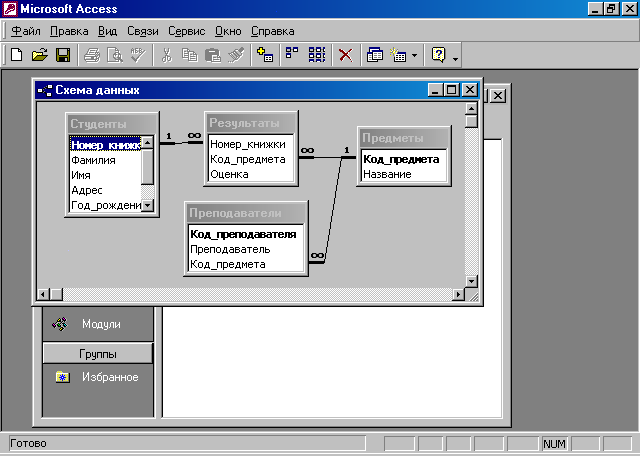The width and height of the screenshot is (640, 456).
Task: Open the Окно menu
Action: pos(228,31)
